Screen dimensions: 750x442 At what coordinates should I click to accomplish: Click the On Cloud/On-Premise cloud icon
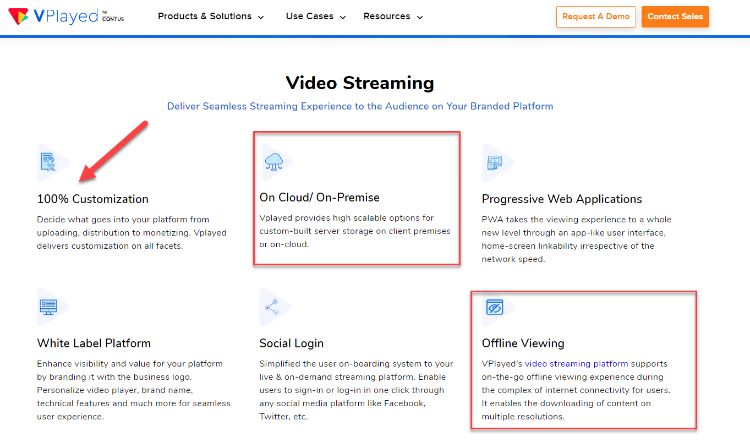[274, 162]
